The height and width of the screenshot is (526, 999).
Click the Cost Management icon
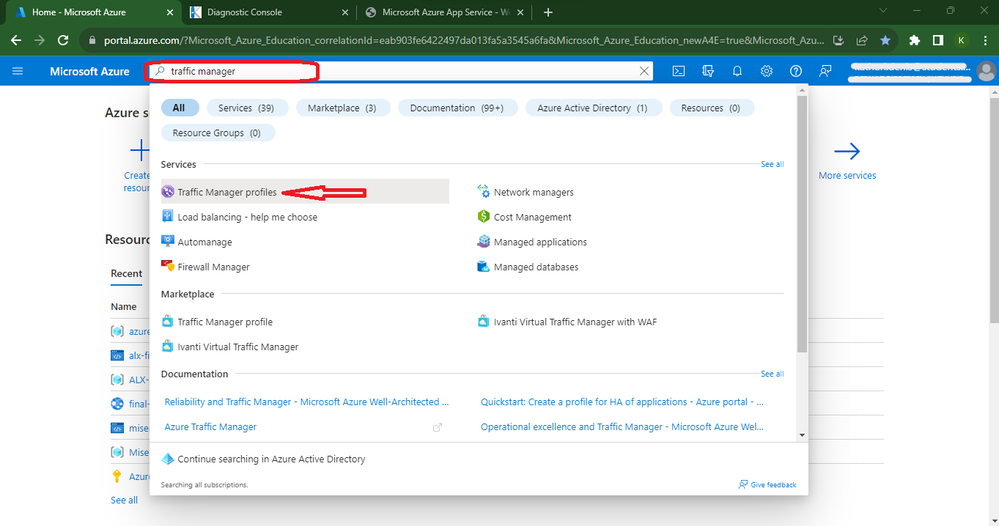point(484,217)
